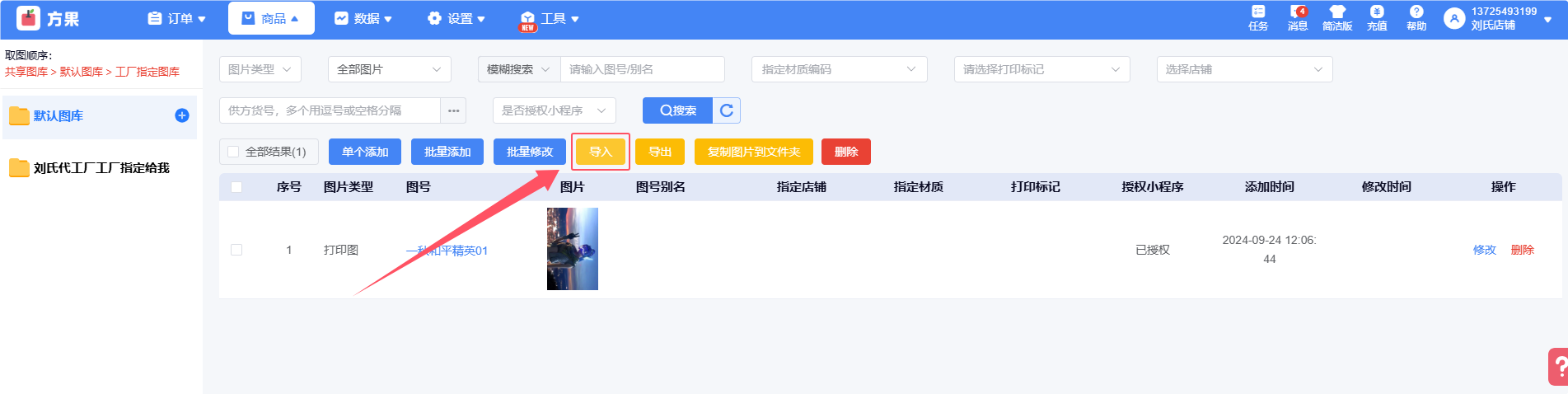This screenshot has height=394, width=1568.
Task: Click the 共享图库 breadcrumb link
Action: (x=26, y=72)
